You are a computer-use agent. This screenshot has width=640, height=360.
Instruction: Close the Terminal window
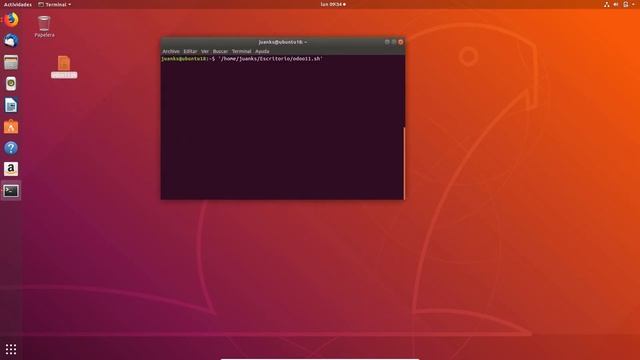tap(401, 42)
